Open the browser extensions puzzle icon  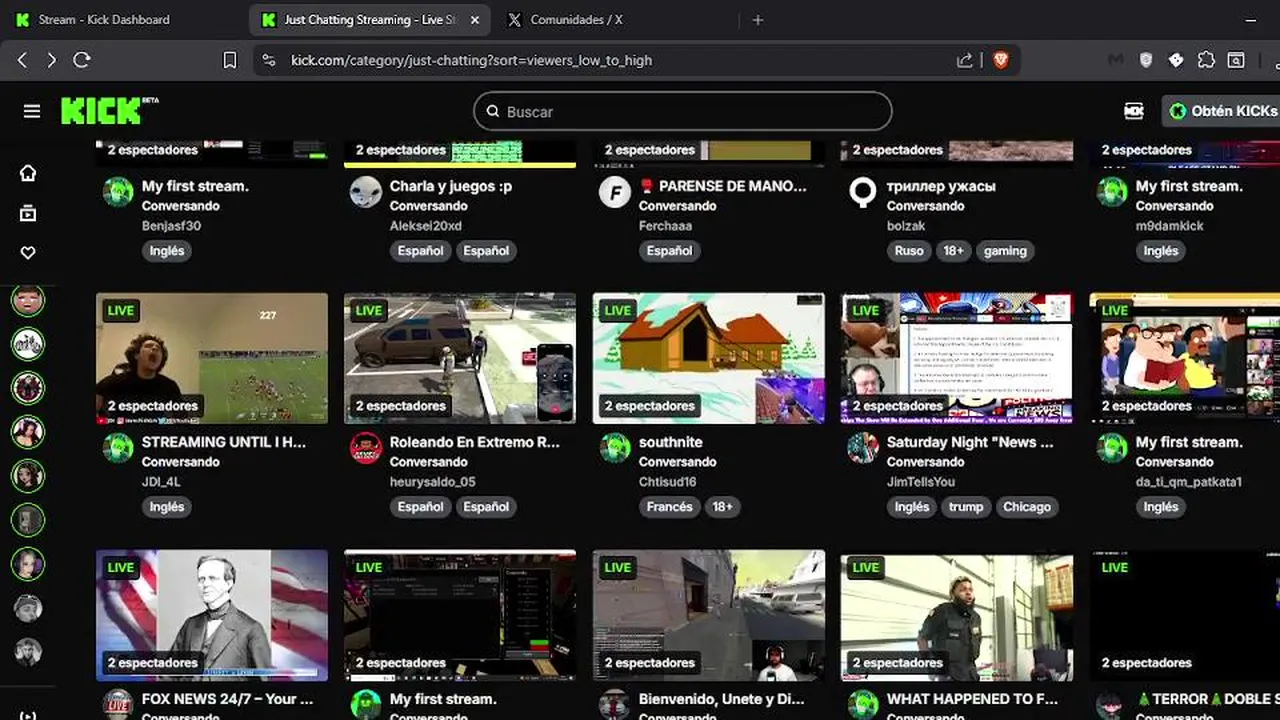1206,60
